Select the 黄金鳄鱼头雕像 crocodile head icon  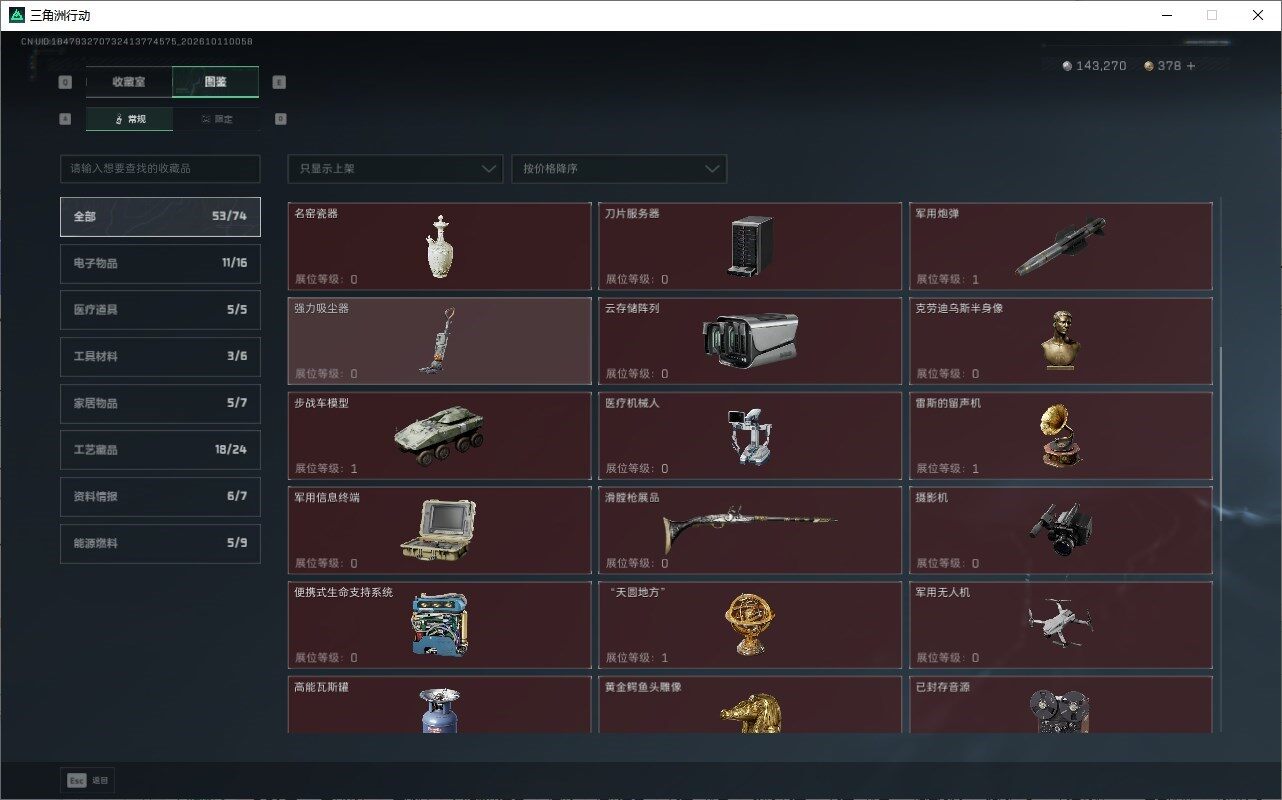[x=750, y=712]
